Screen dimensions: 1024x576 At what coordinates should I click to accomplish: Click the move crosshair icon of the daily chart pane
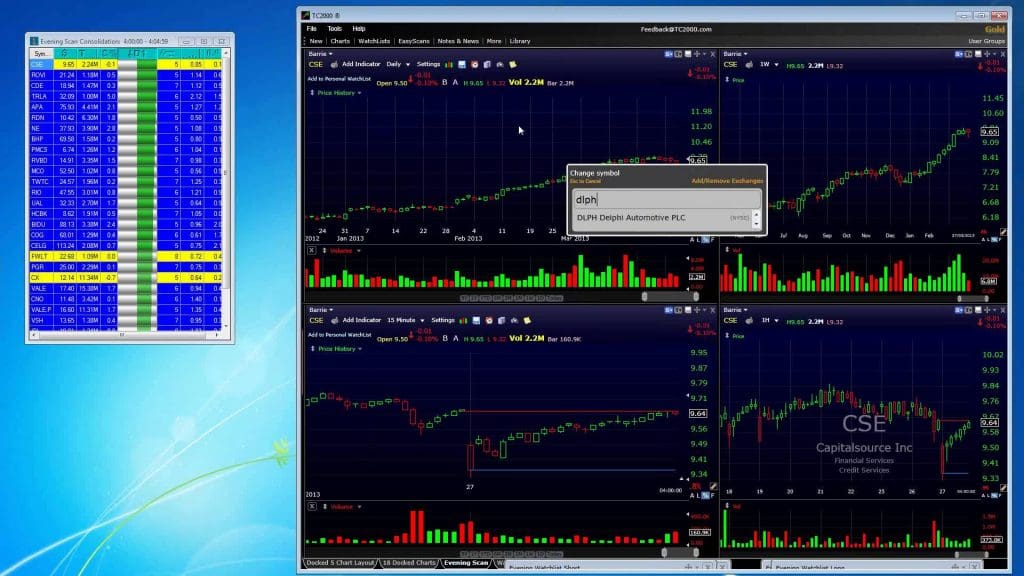697,54
